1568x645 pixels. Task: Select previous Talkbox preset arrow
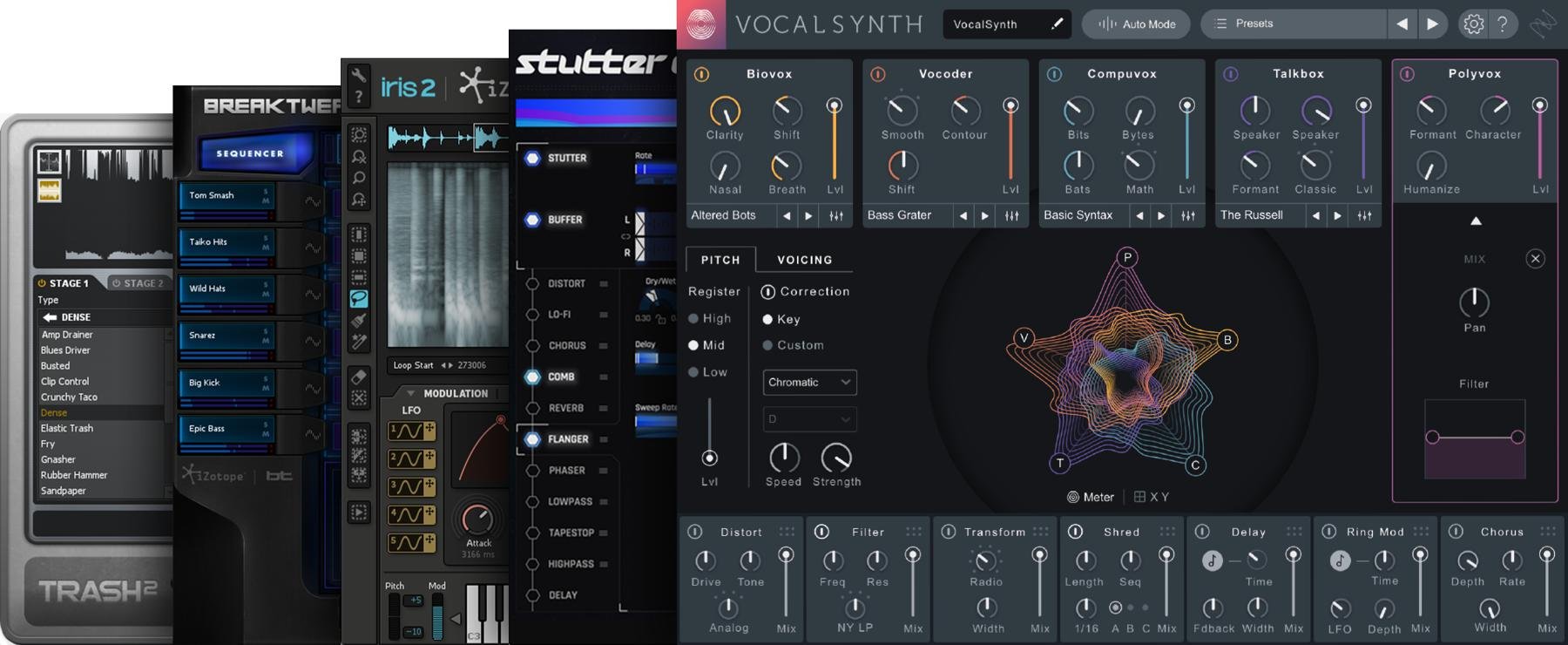click(1315, 215)
